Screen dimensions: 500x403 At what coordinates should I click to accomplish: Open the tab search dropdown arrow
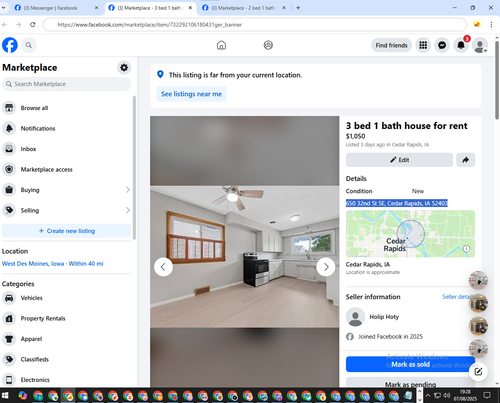point(4,8)
